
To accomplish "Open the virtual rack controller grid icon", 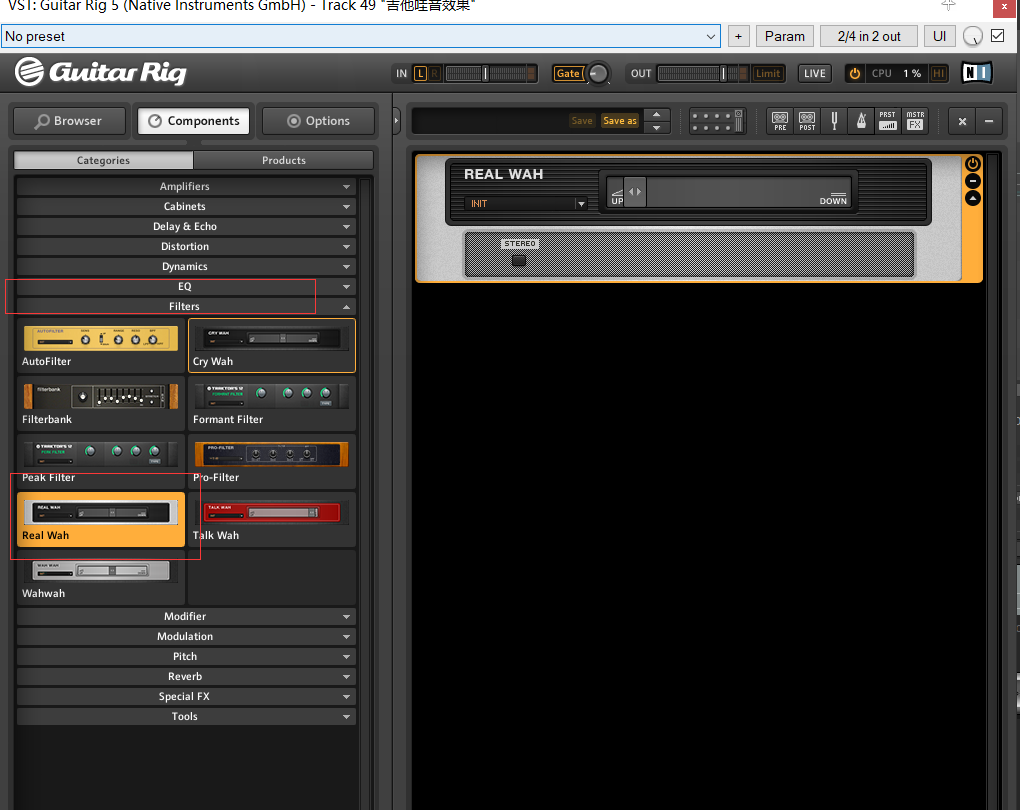I will (717, 121).
